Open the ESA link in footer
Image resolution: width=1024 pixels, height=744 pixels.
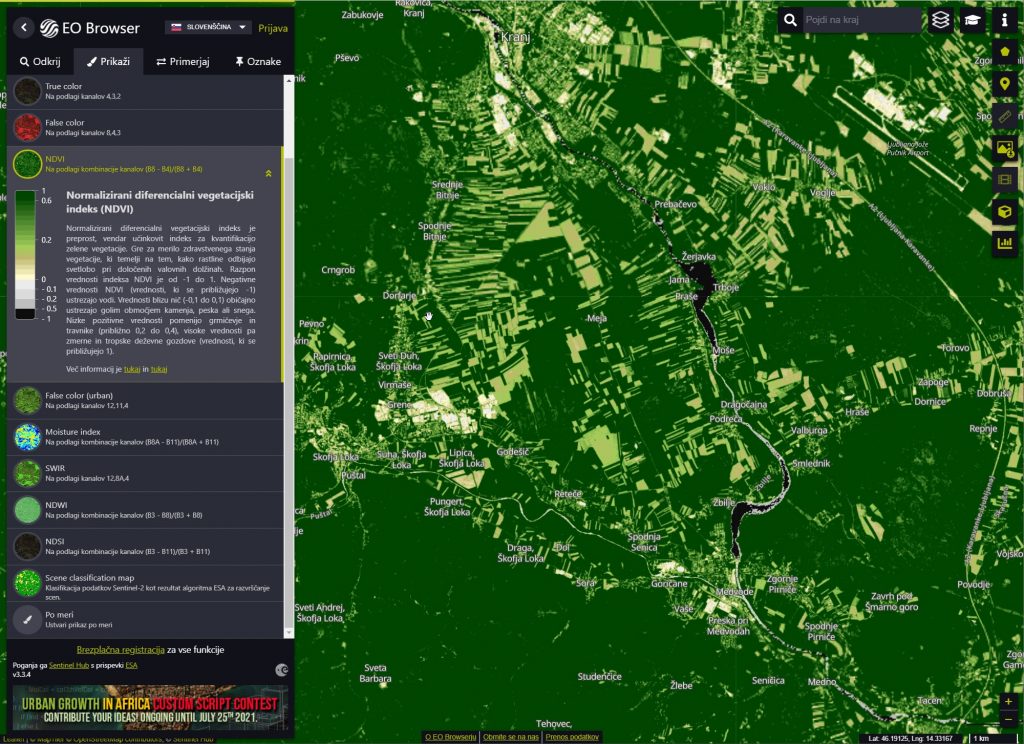coord(131,666)
